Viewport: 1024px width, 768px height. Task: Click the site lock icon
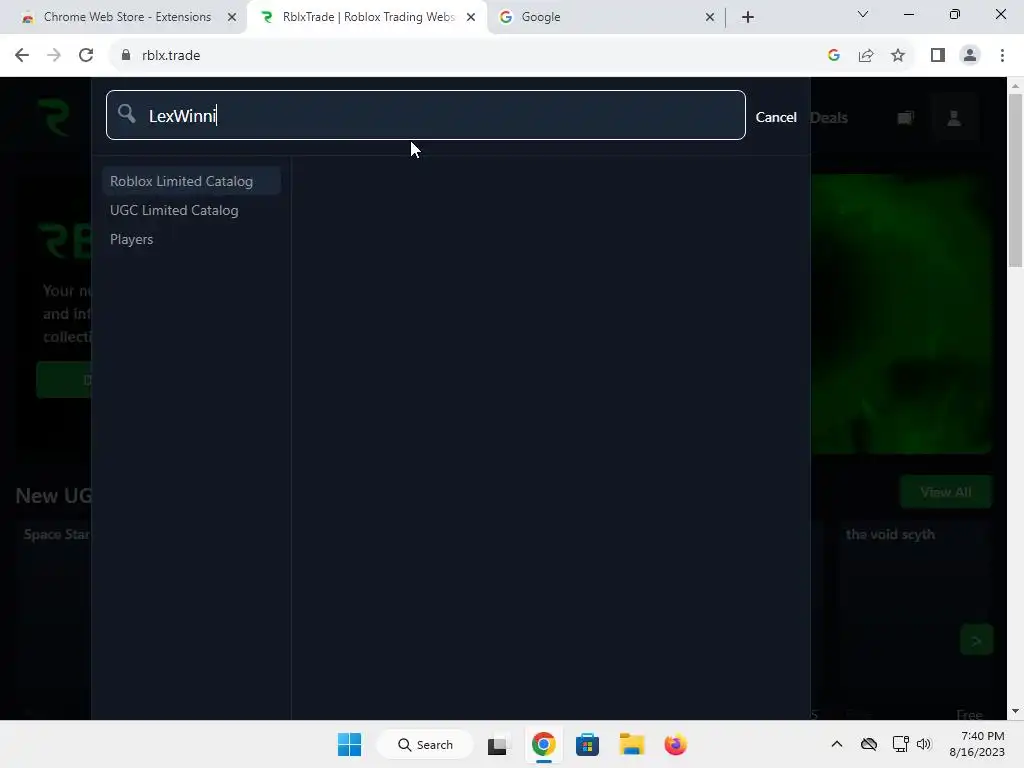click(x=126, y=55)
